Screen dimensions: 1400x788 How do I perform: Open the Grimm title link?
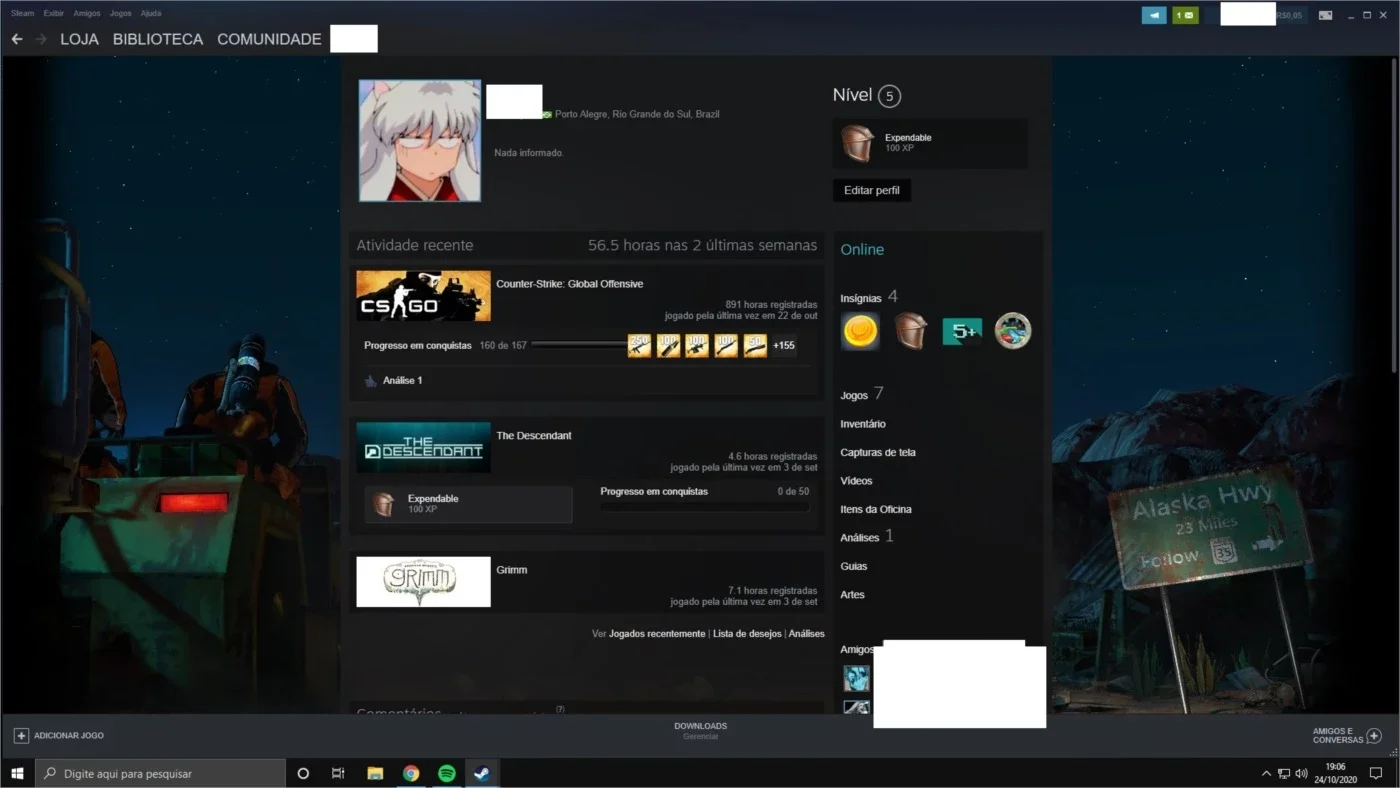tap(512, 570)
